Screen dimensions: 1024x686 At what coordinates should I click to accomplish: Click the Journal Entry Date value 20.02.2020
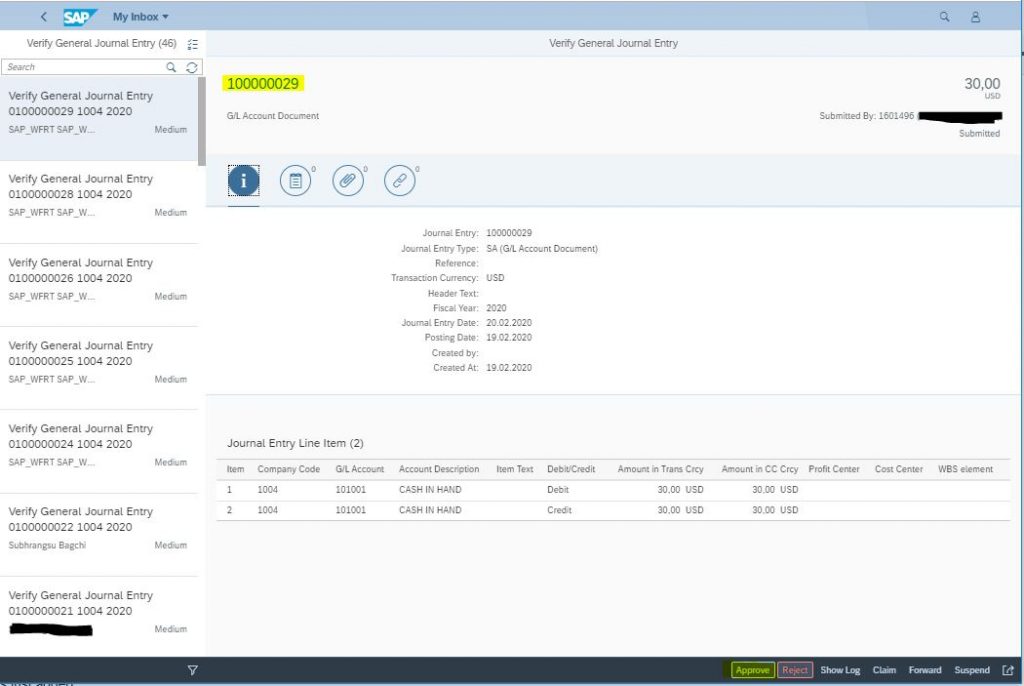point(509,323)
